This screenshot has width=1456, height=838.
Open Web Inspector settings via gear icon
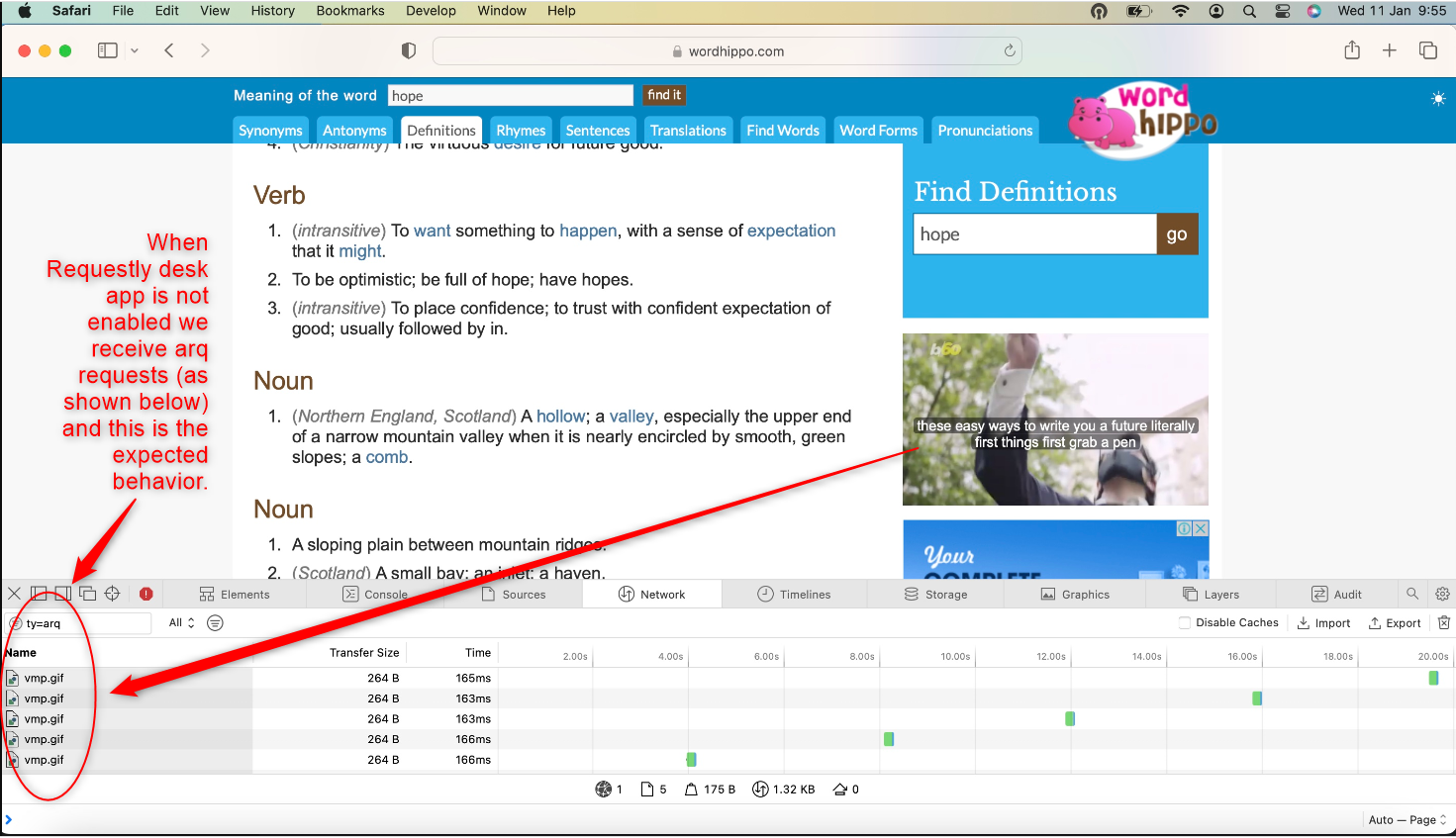coord(1442,594)
